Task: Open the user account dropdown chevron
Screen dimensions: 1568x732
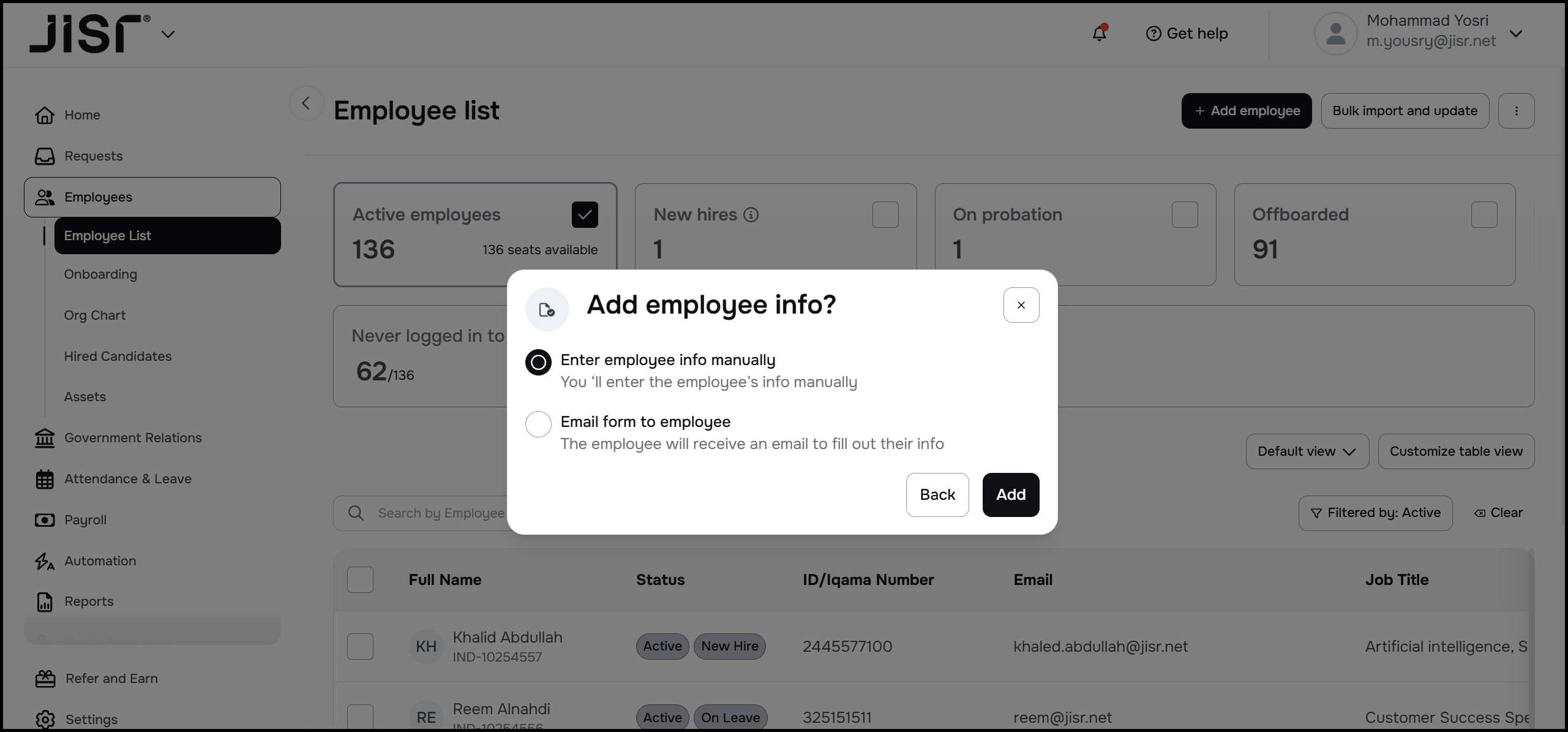Action: 1515,34
